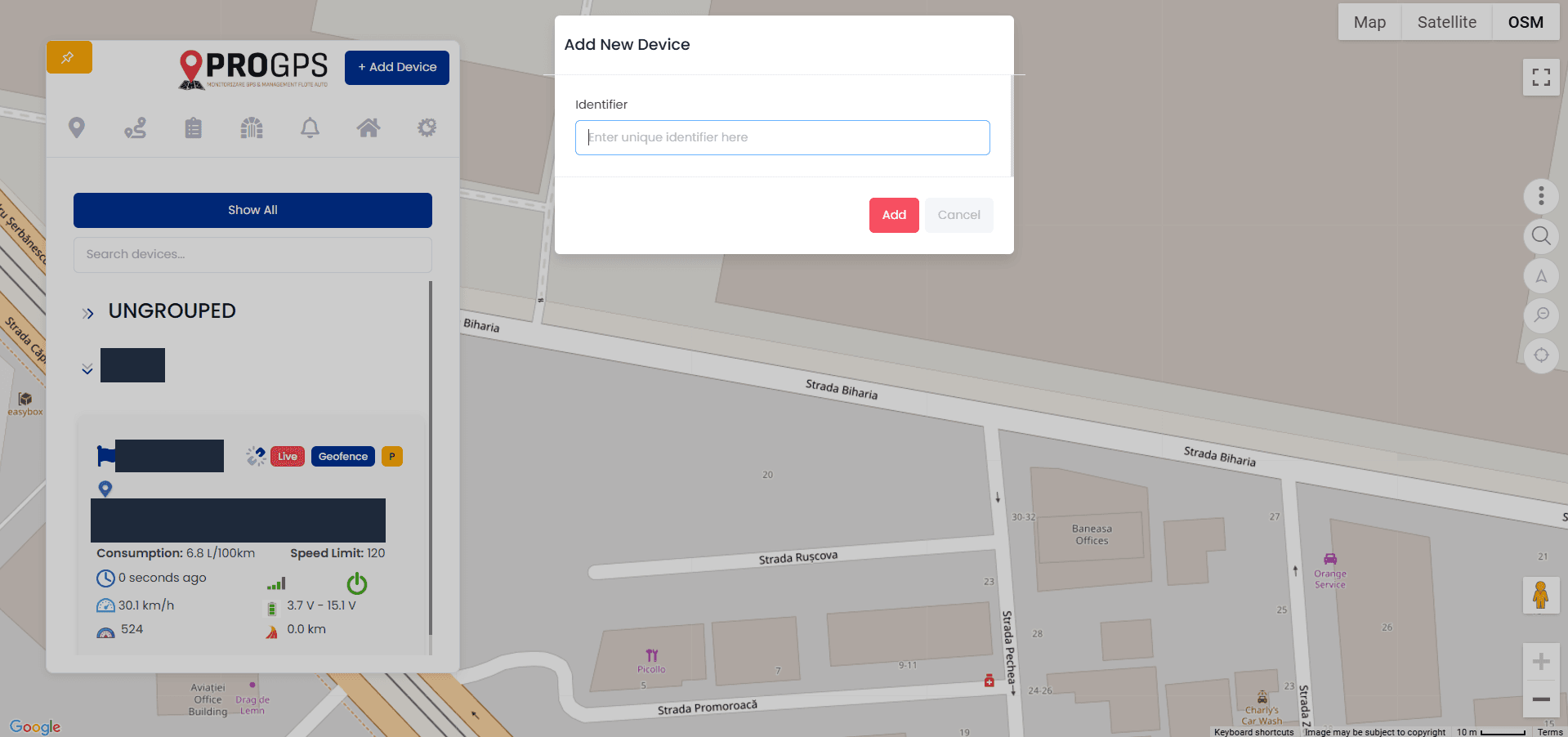Open the geofence globe grid icon
Viewport: 1568px width, 737px height.
tap(252, 127)
